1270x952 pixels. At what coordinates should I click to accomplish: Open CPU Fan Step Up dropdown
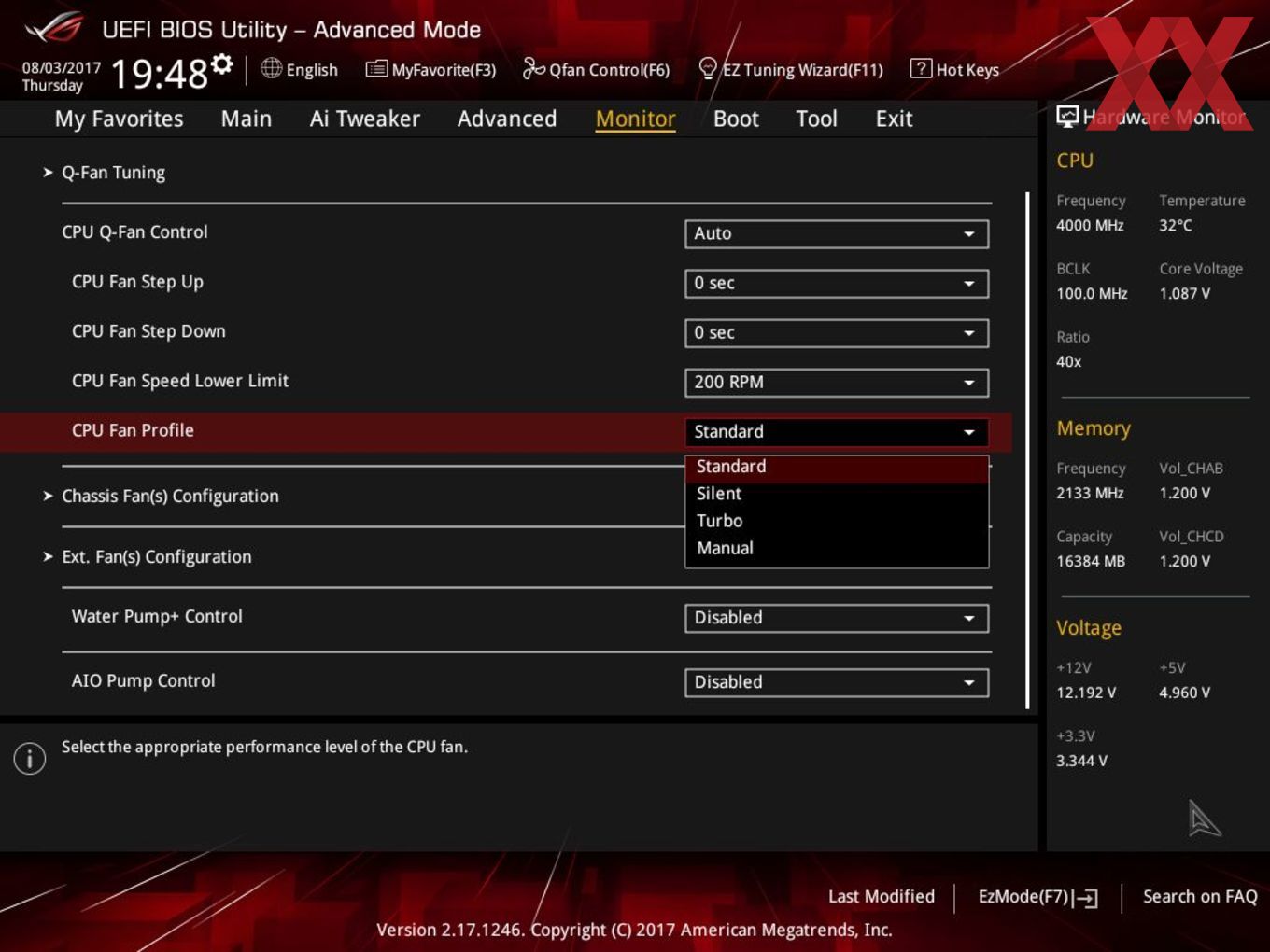[x=836, y=283]
